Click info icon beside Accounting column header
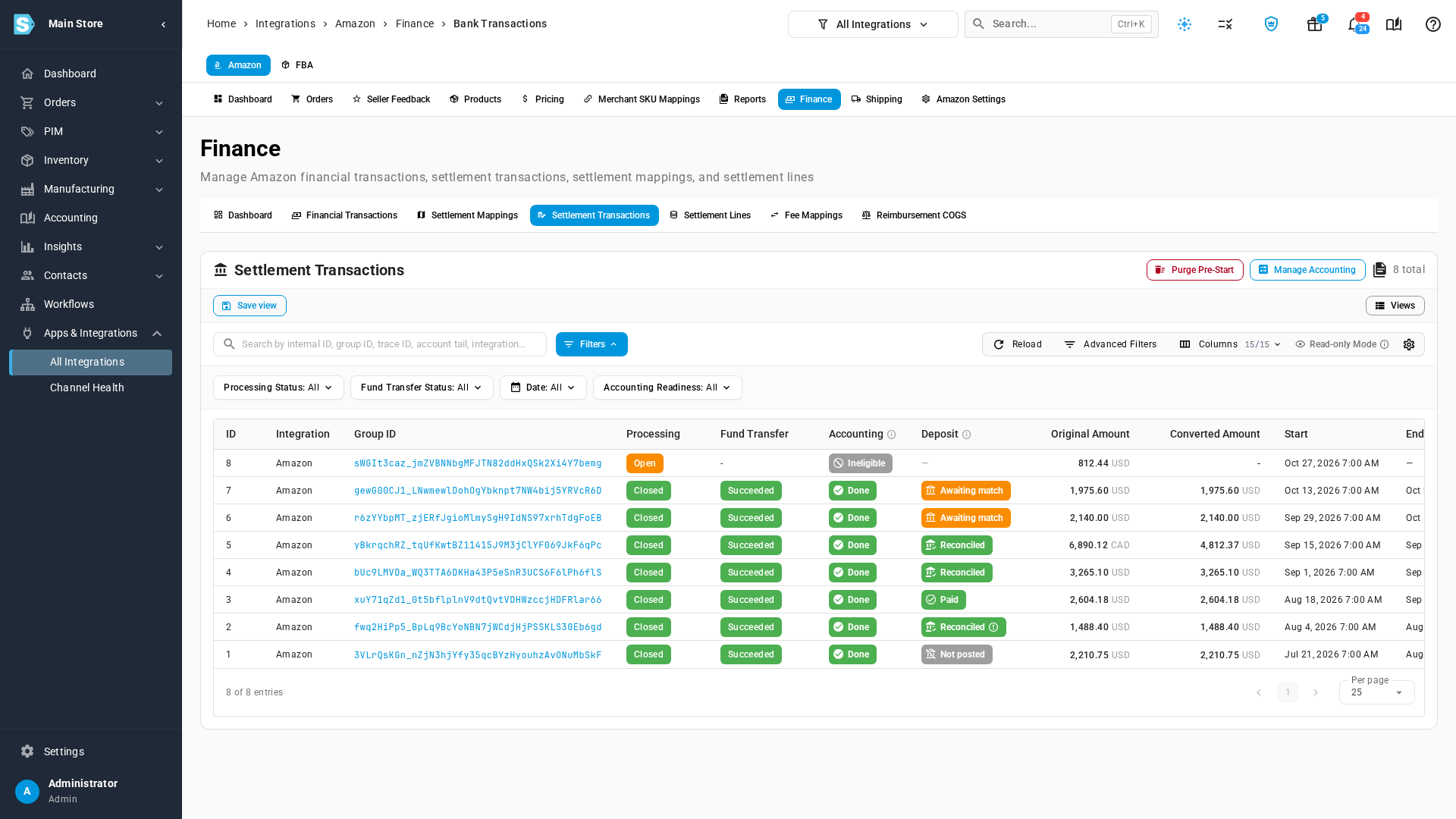This screenshot has width=1456, height=819. tap(892, 435)
